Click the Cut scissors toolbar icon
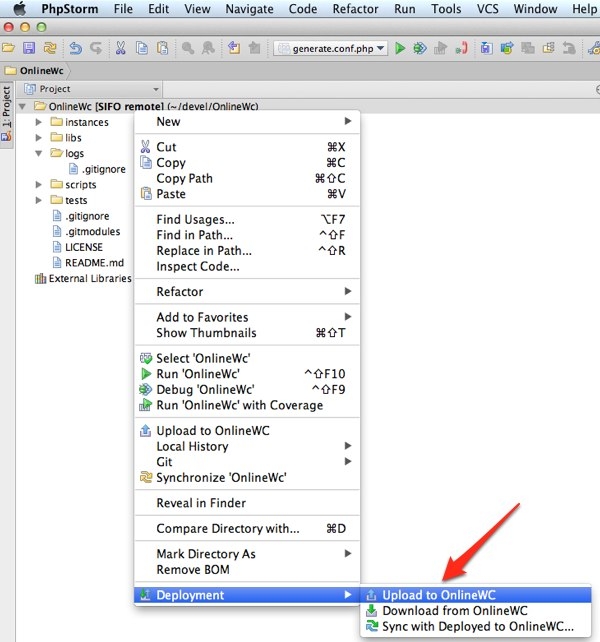 (120, 48)
